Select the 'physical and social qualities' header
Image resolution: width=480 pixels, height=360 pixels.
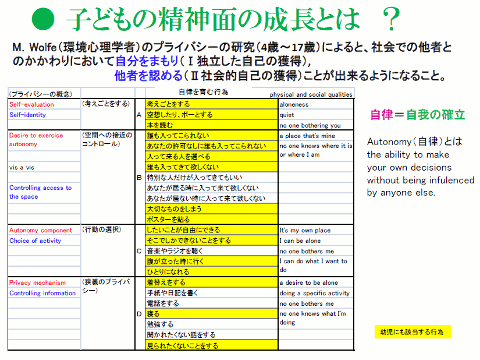pos(311,94)
